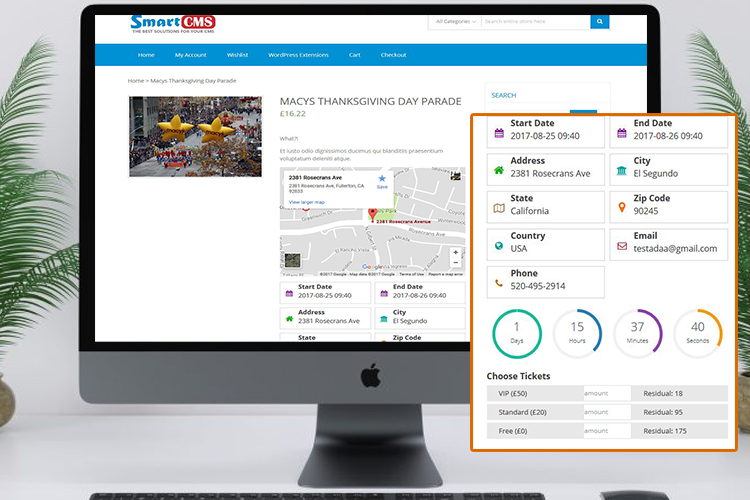Click the VIP ticket amount field
Screen dimensions: 750x500
(607, 394)
